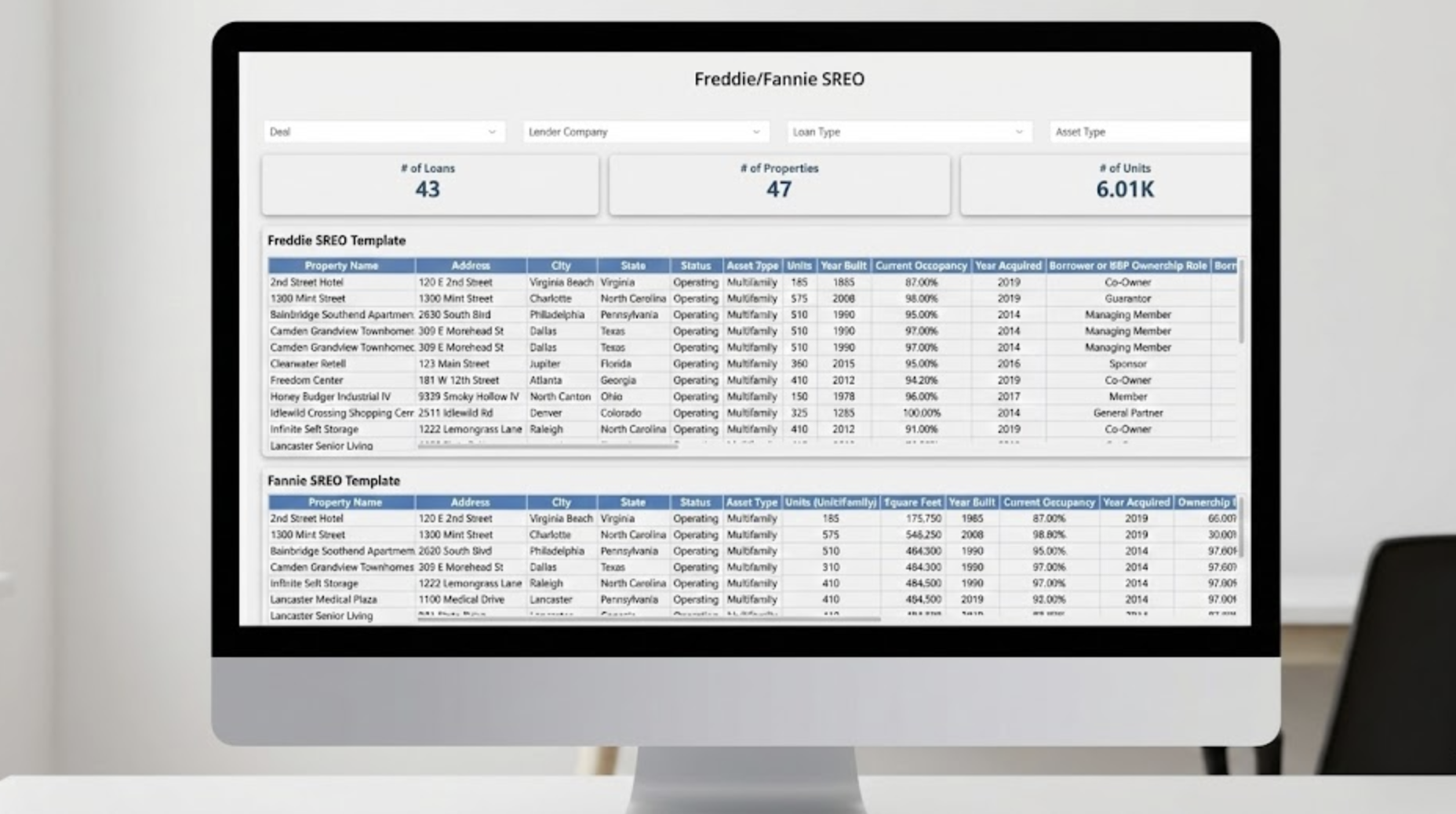
Task: Sort Freddie table by Borrower Ownership Role
Action: click(1127, 266)
